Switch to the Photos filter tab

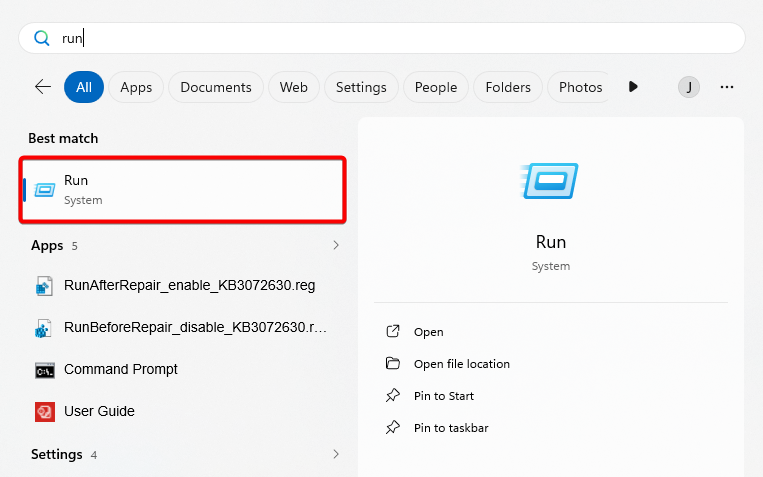tap(578, 87)
